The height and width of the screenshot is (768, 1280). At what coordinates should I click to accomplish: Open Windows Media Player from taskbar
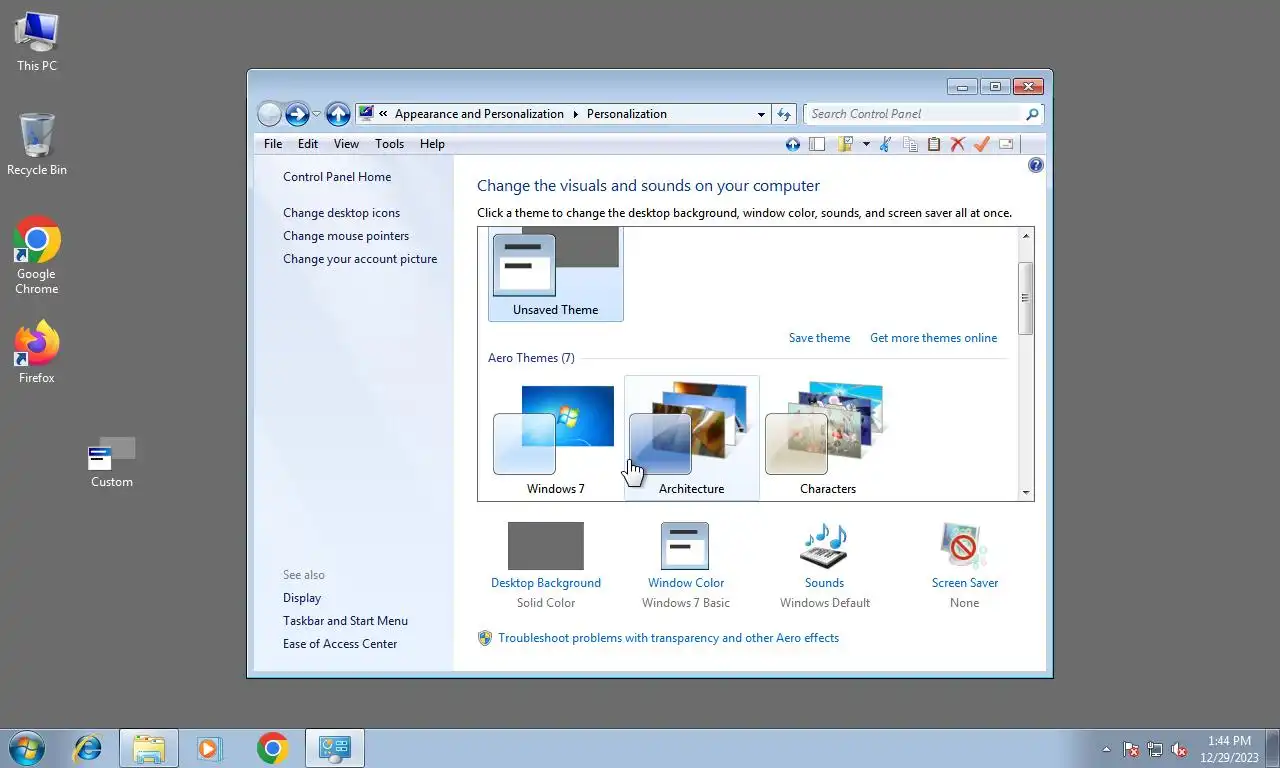tap(209, 748)
